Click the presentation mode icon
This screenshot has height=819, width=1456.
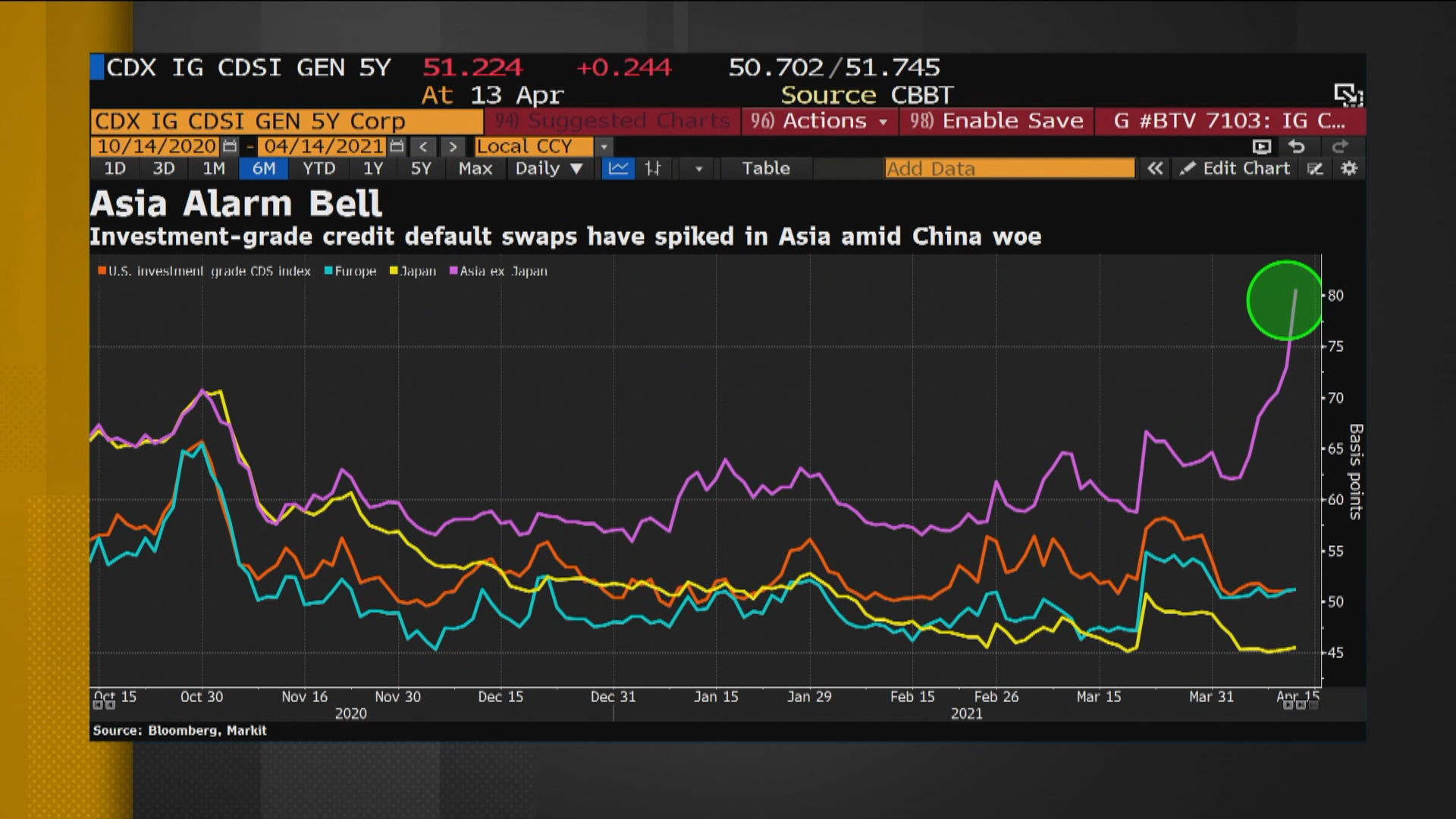coord(1262,146)
